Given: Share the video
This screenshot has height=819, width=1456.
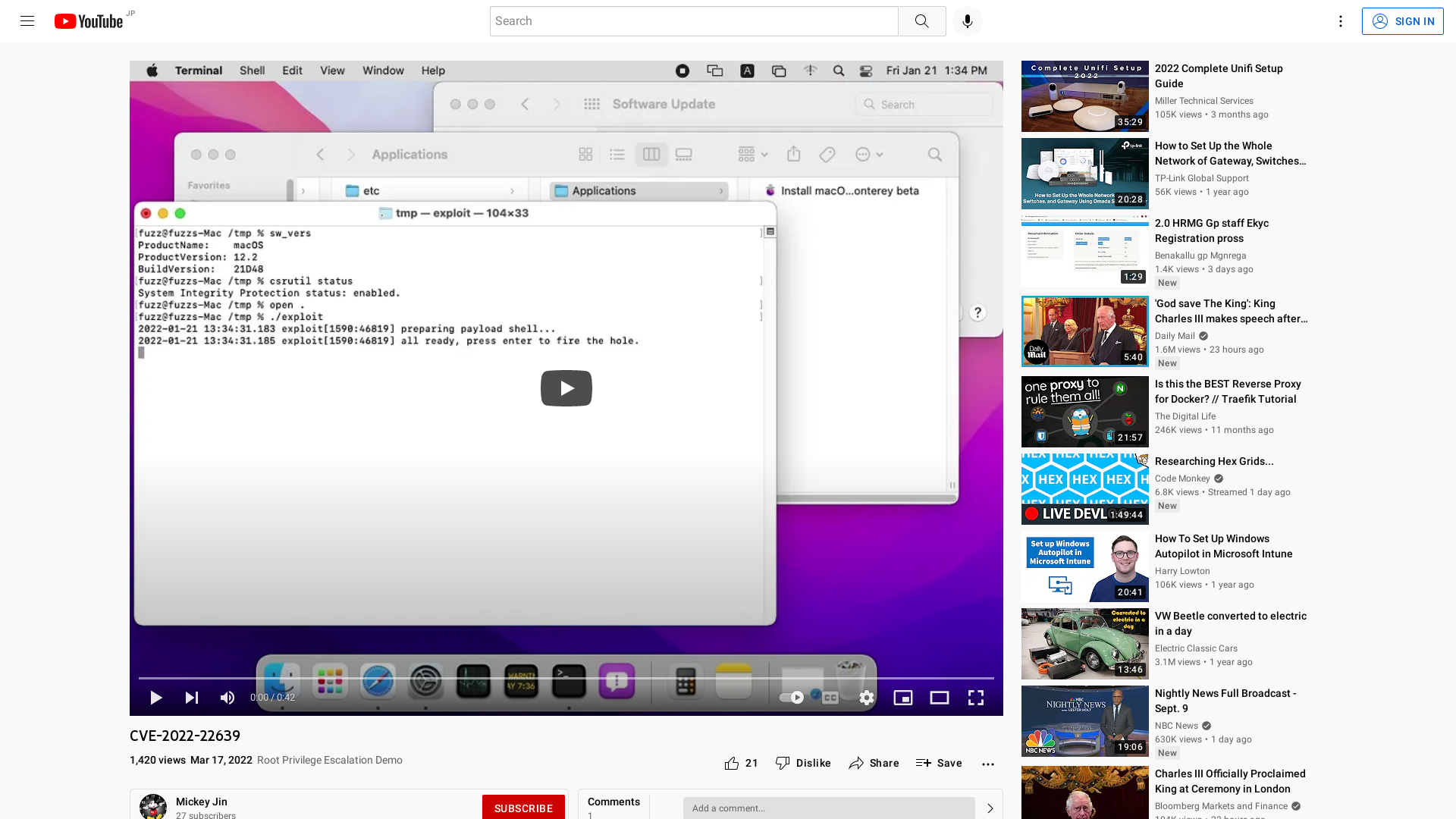Looking at the screenshot, I should 874,764.
